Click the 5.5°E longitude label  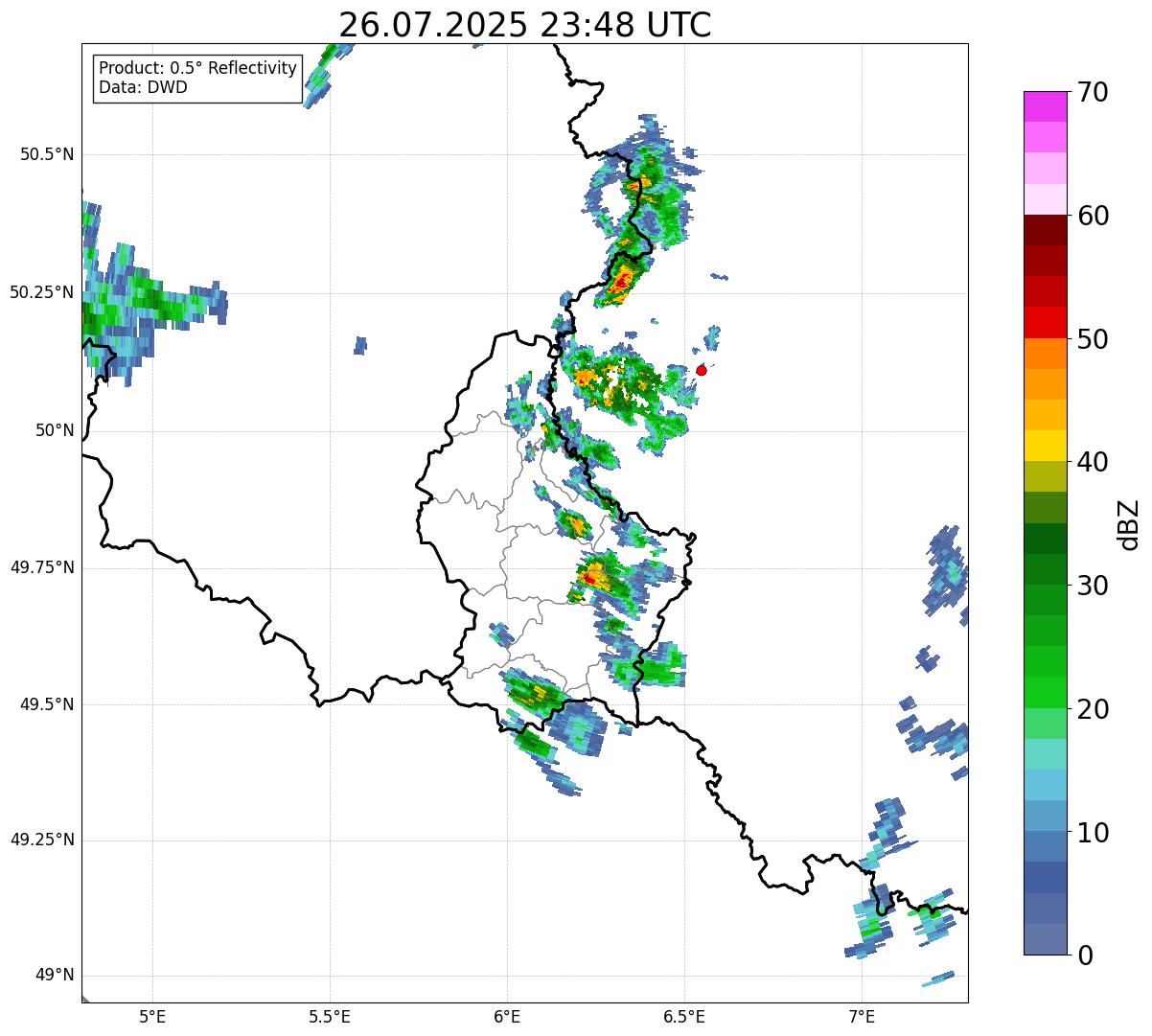[330, 1016]
